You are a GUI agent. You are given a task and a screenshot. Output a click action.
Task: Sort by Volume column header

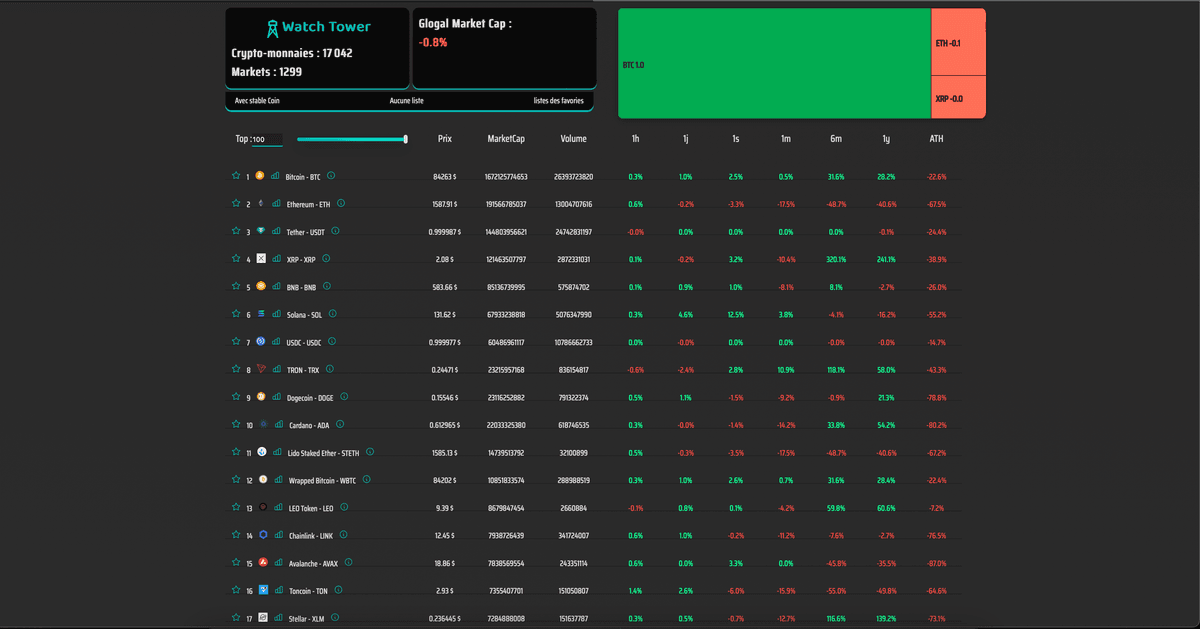coord(574,139)
